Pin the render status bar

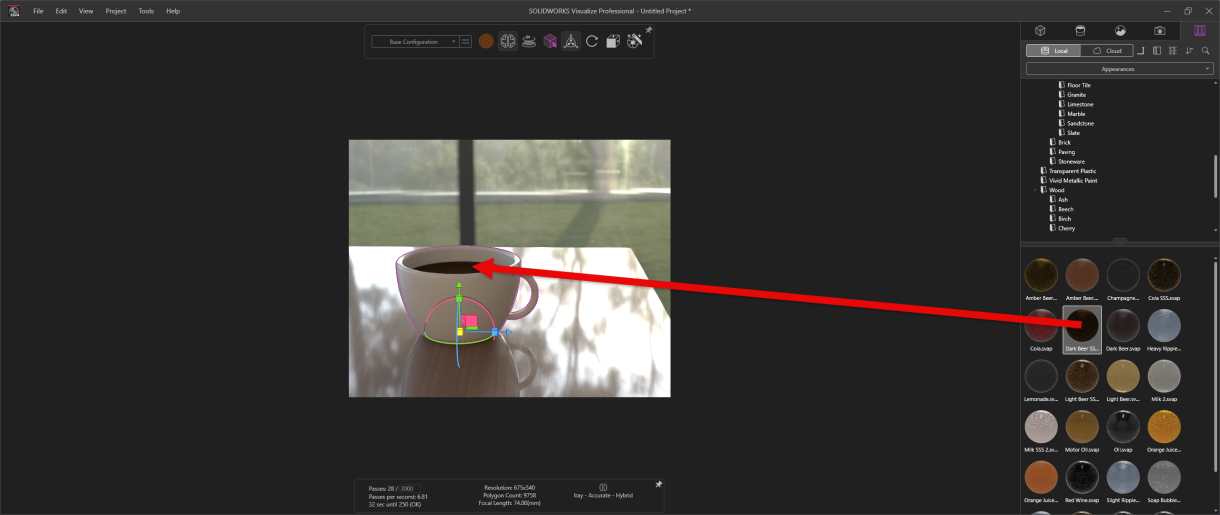659,484
